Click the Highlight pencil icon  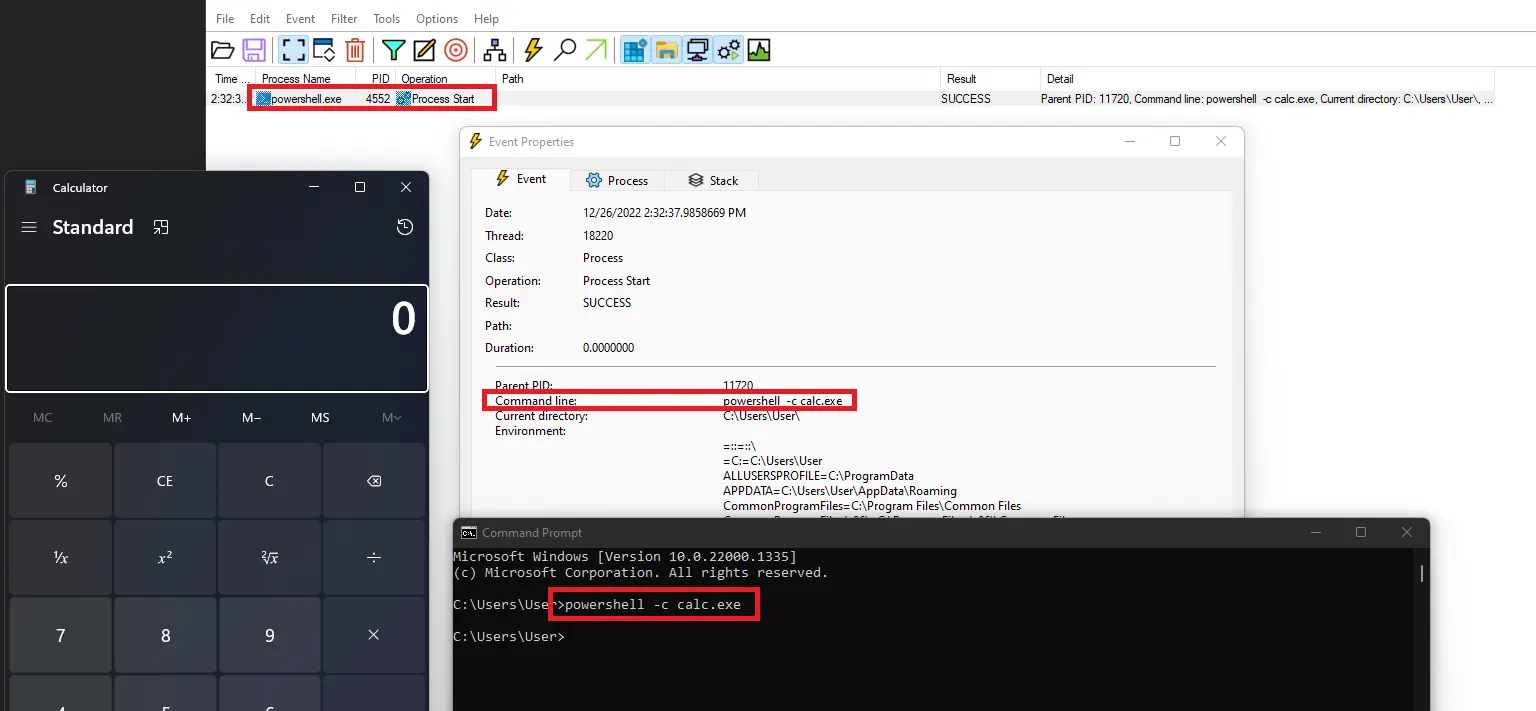pos(424,50)
